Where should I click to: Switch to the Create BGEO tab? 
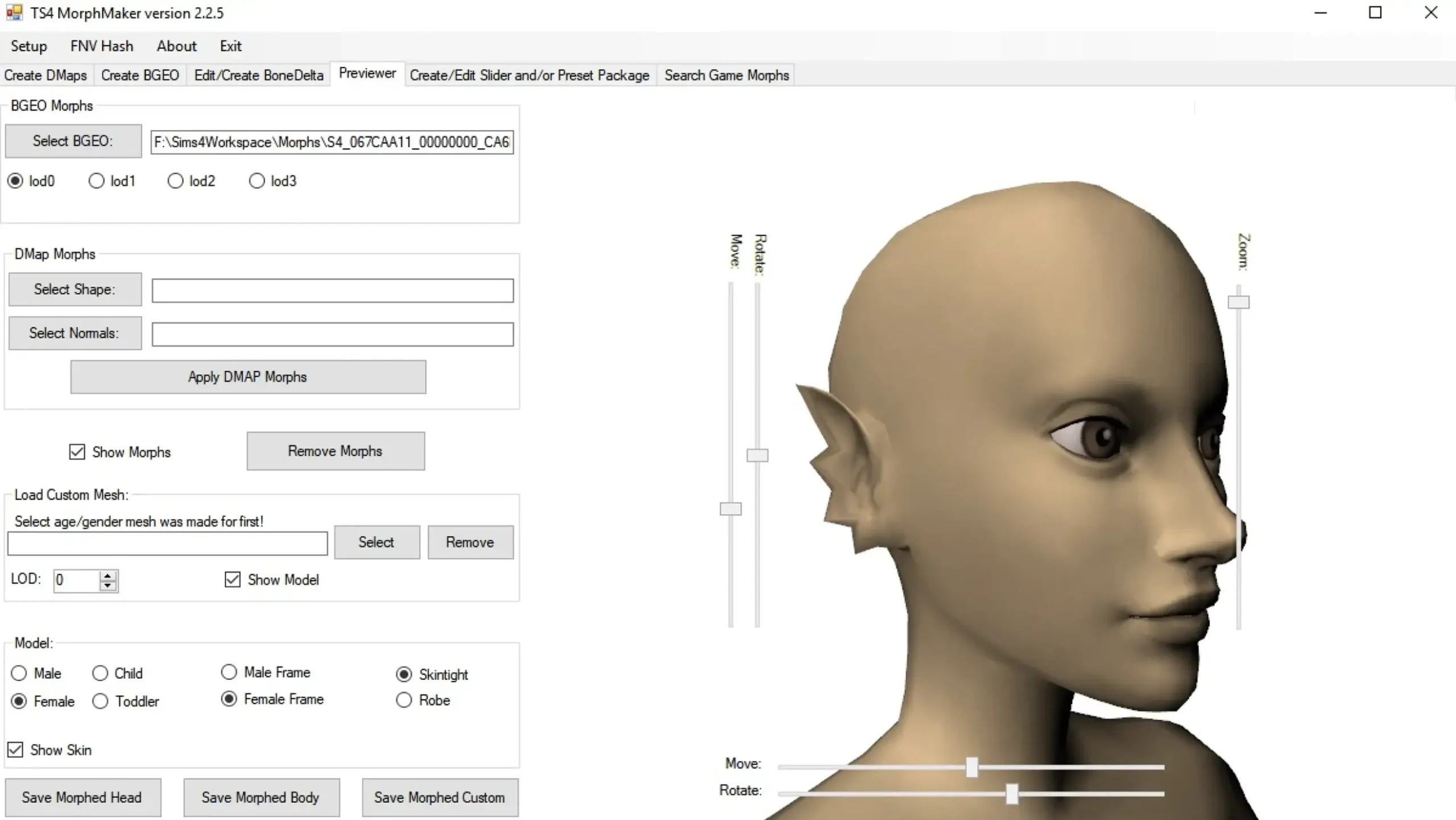140,75
